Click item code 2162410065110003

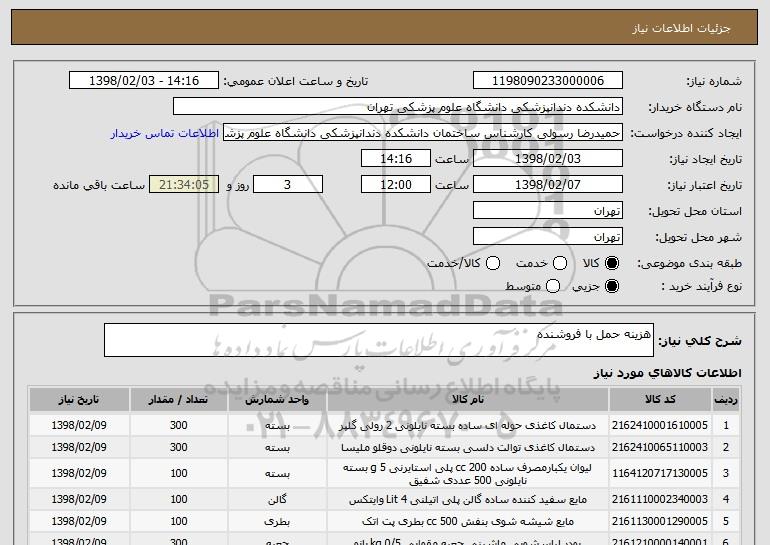pyautogui.click(x=660, y=447)
